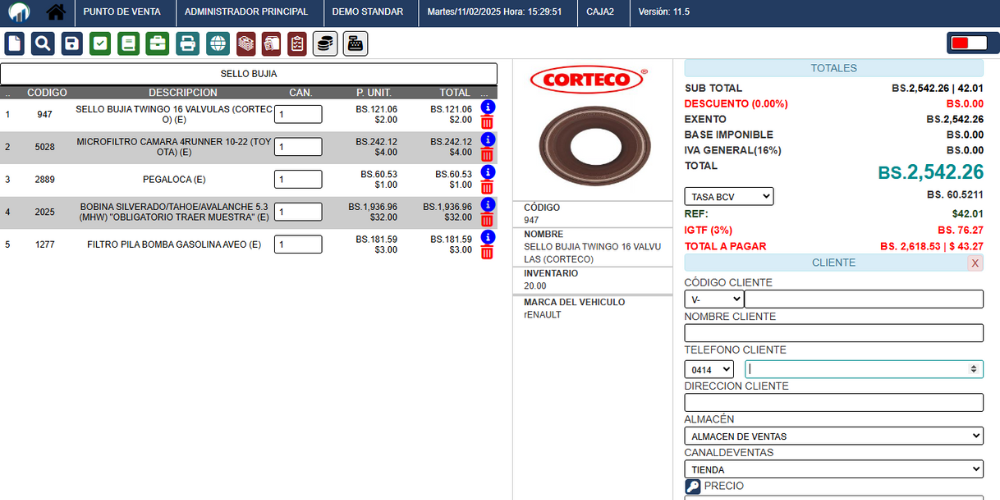Edit quantity for PEGALOCA
1000x500 pixels.
(x=298, y=179)
